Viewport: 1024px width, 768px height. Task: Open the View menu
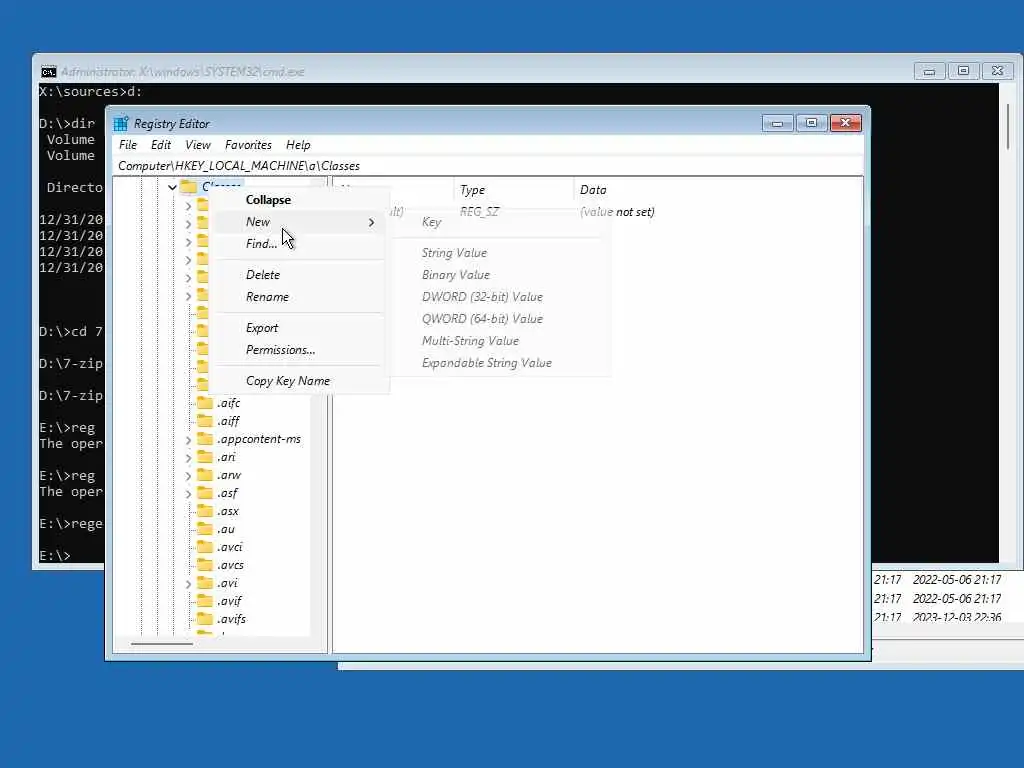point(198,145)
